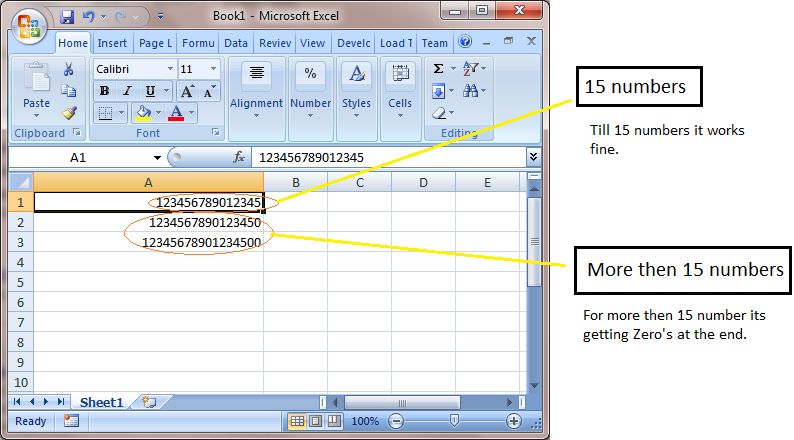
Task: Click the Clear eraser icon
Action: [439, 113]
